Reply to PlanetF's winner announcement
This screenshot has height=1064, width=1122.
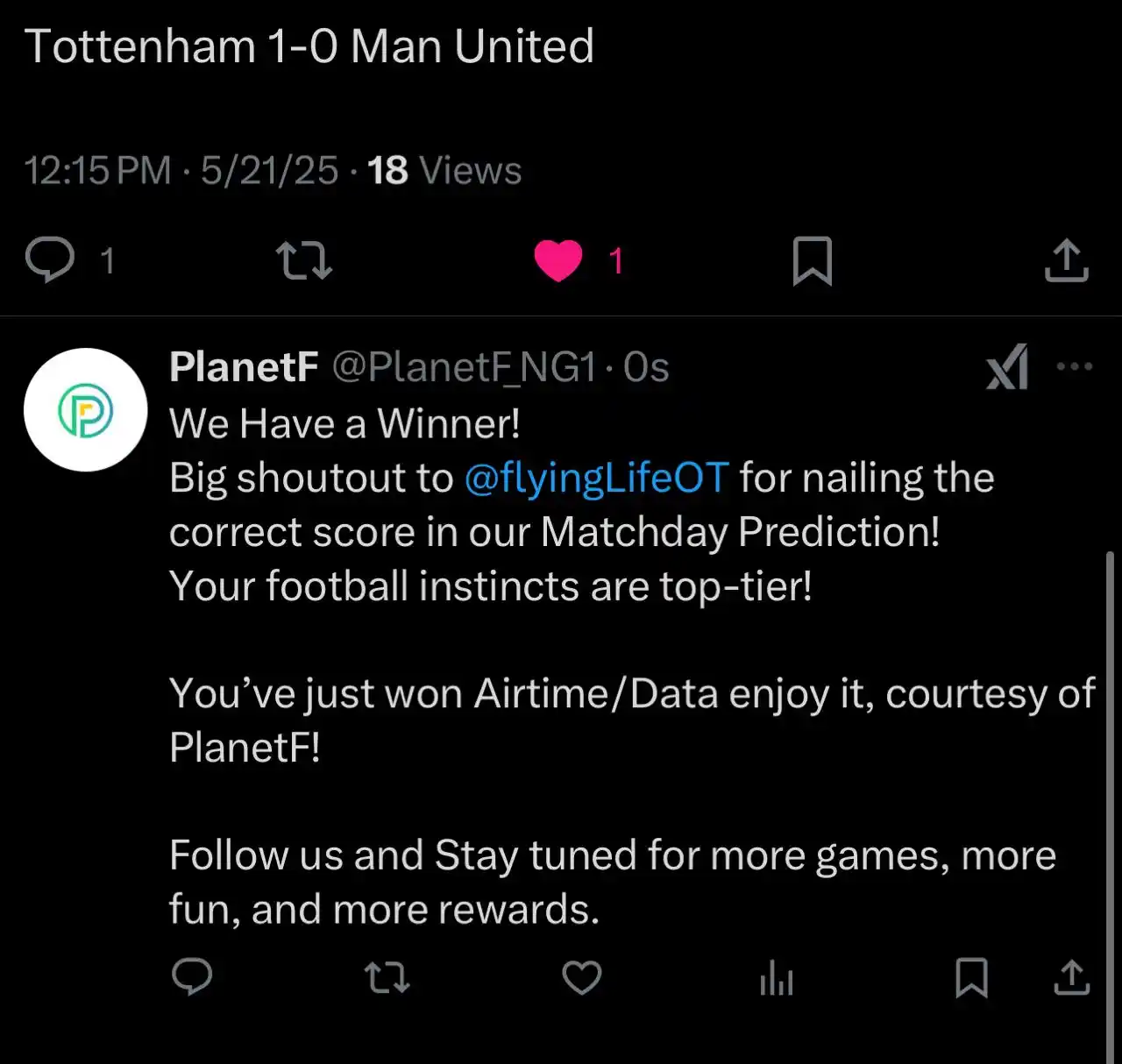click(192, 976)
